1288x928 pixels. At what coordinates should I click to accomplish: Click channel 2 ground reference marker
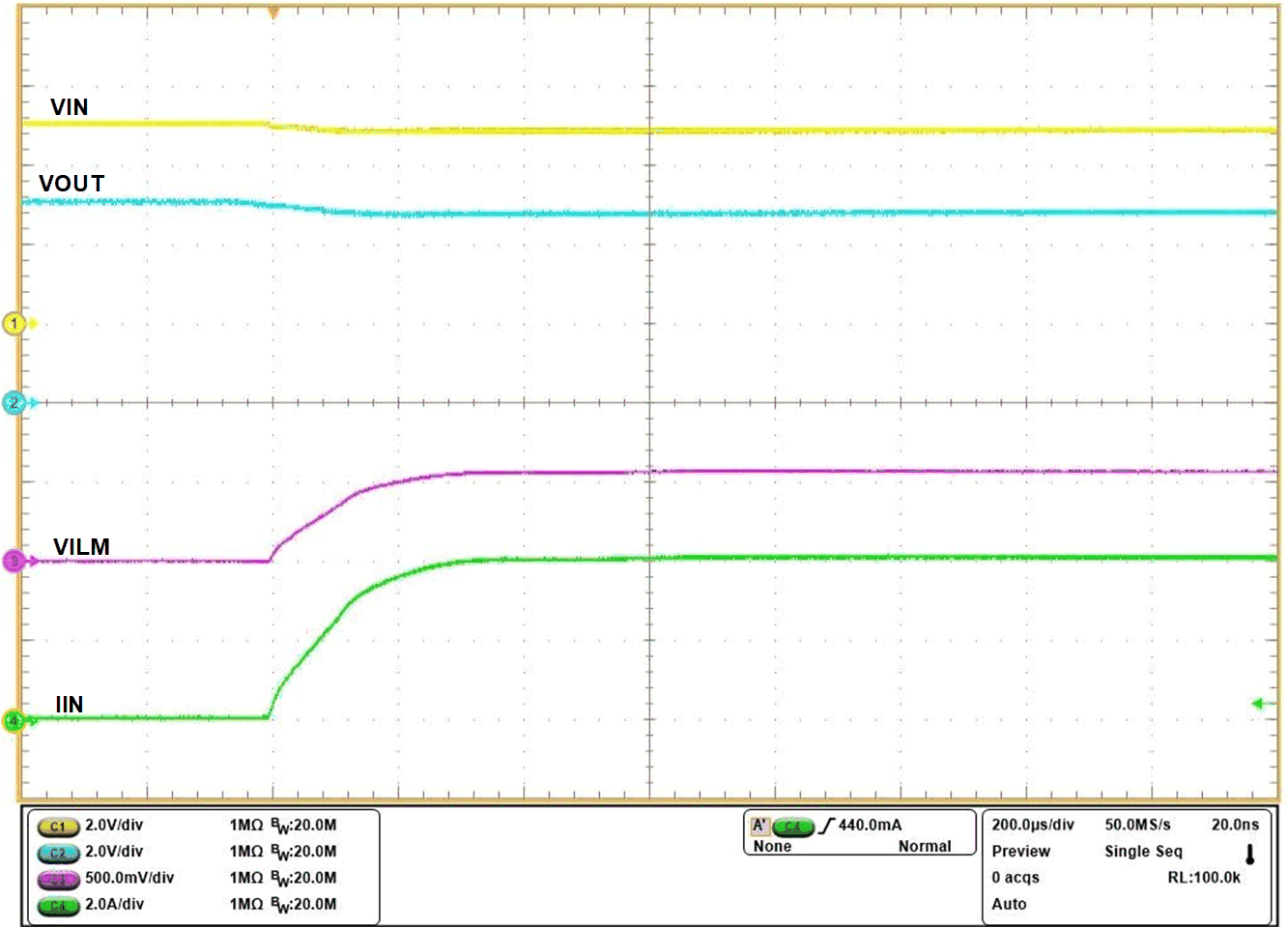(15, 403)
